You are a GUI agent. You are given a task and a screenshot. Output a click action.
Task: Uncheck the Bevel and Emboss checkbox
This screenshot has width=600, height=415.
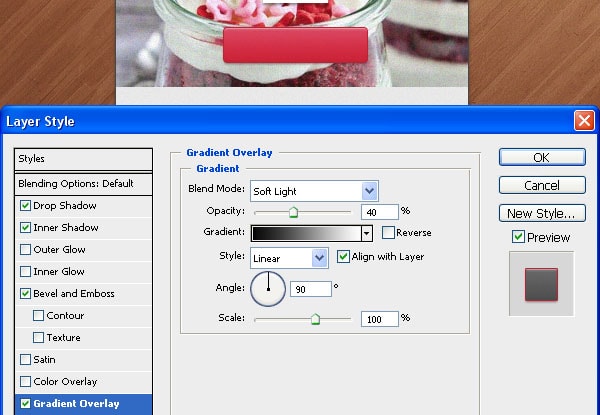point(25,293)
